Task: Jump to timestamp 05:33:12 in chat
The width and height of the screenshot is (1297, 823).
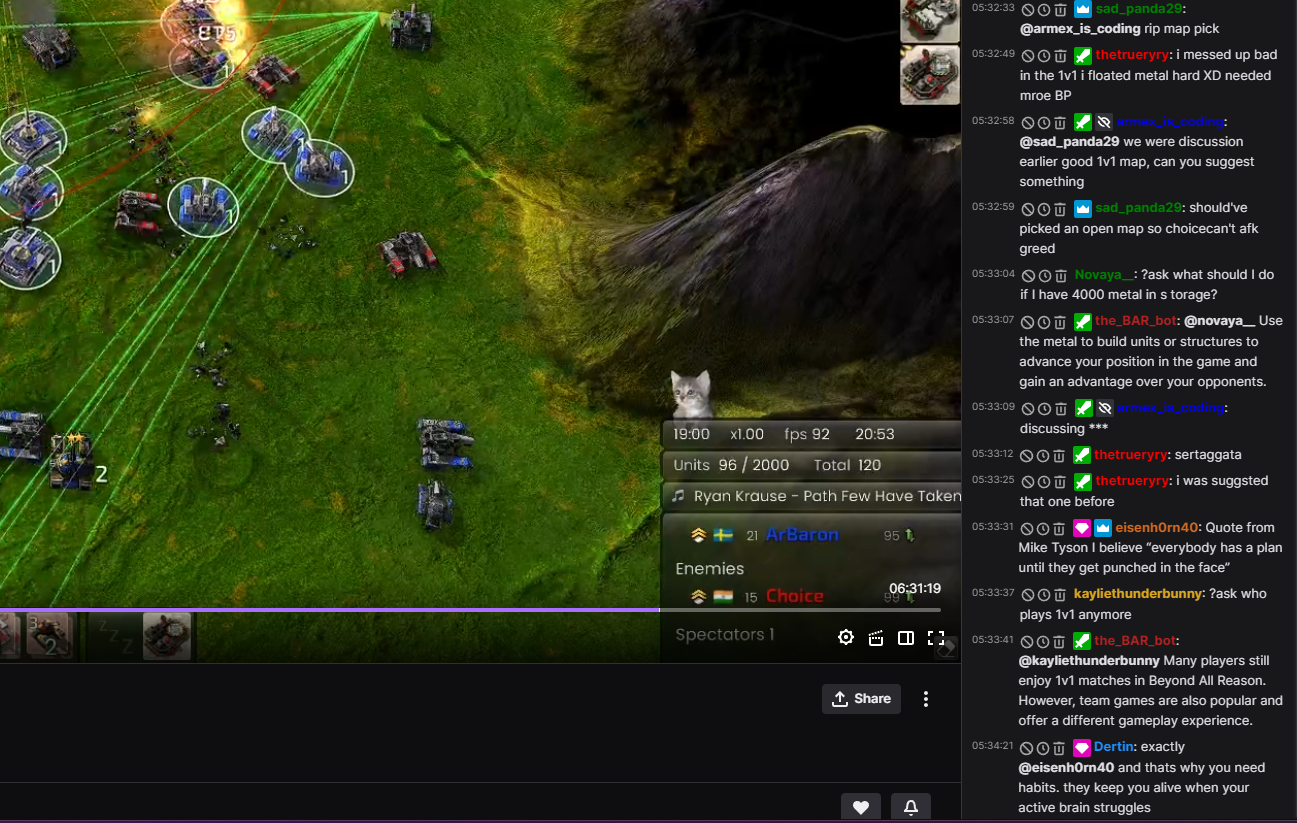Action: [x=992, y=454]
